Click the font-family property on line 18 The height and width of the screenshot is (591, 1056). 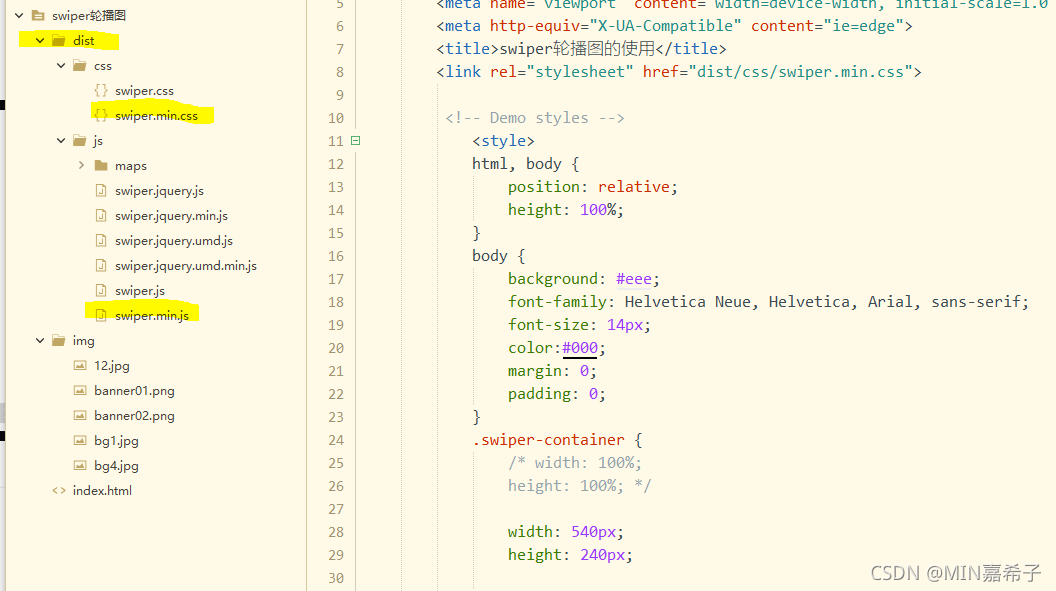(557, 302)
